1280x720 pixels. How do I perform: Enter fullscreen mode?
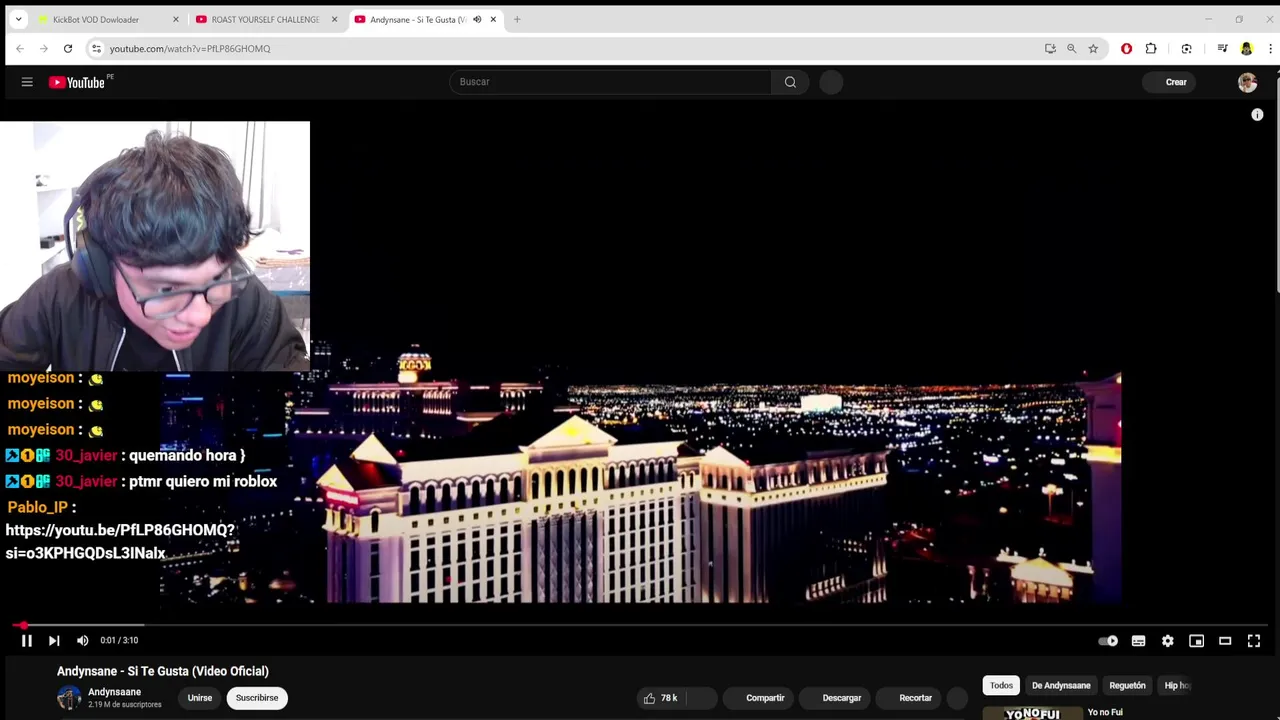[x=1254, y=641]
